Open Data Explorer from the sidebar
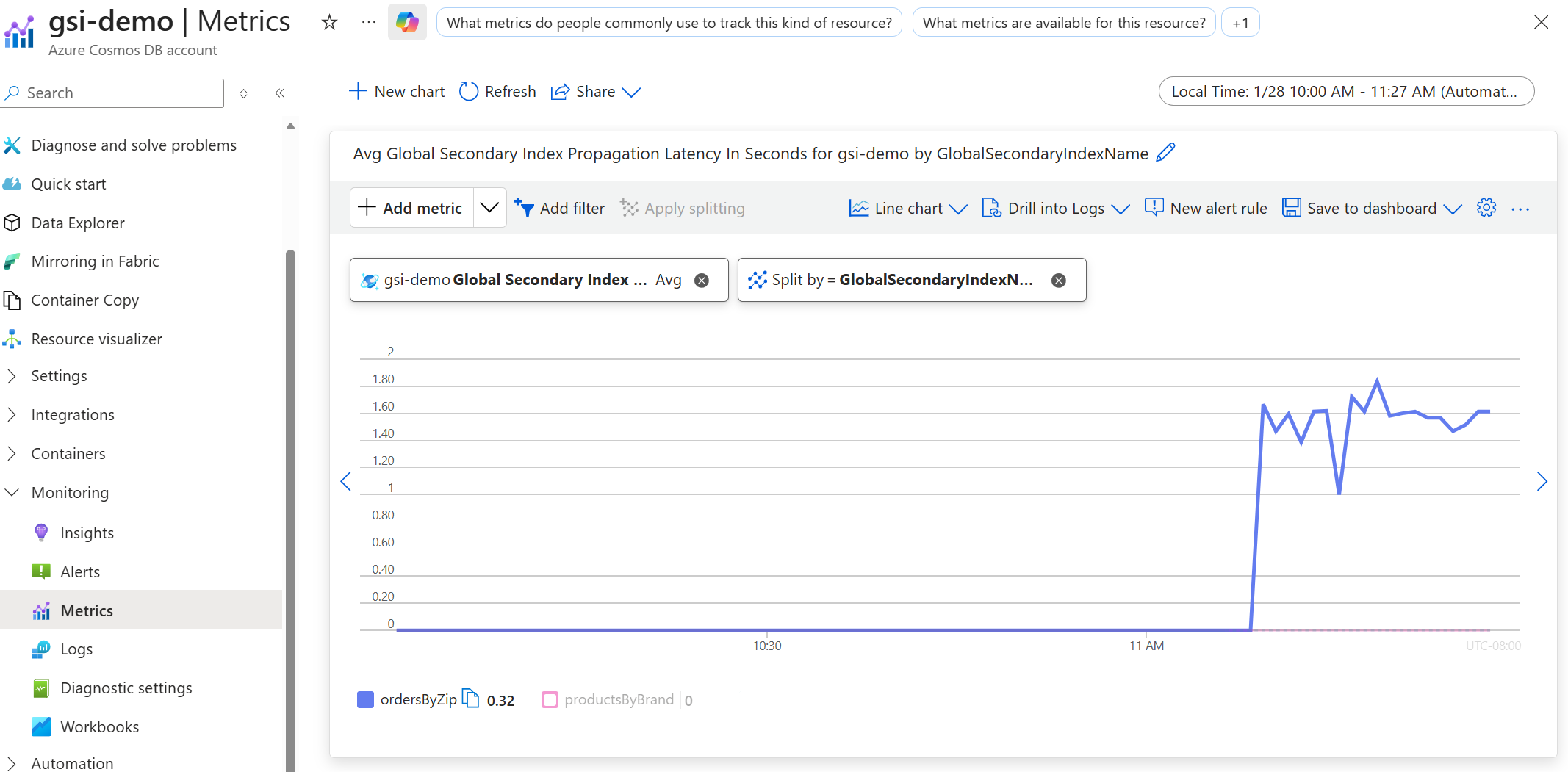The width and height of the screenshot is (1568, 772). tap(77, 223)
